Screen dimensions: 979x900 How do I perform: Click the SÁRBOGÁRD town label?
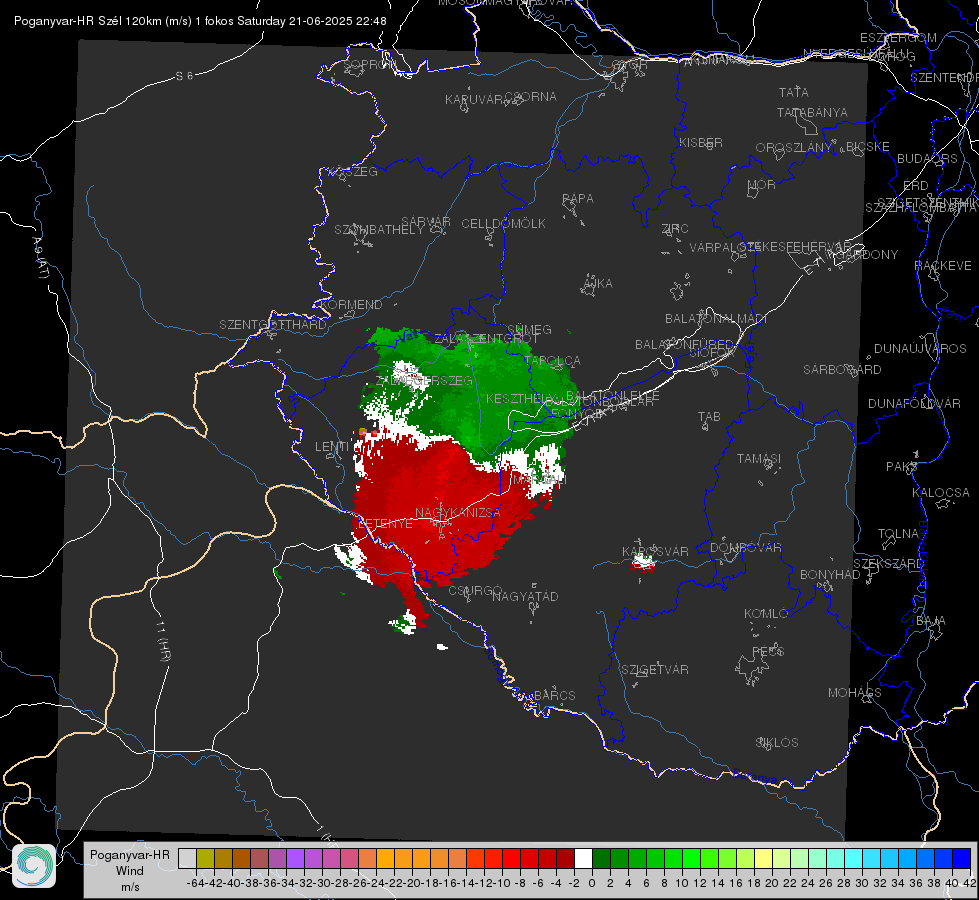[842, 370]
